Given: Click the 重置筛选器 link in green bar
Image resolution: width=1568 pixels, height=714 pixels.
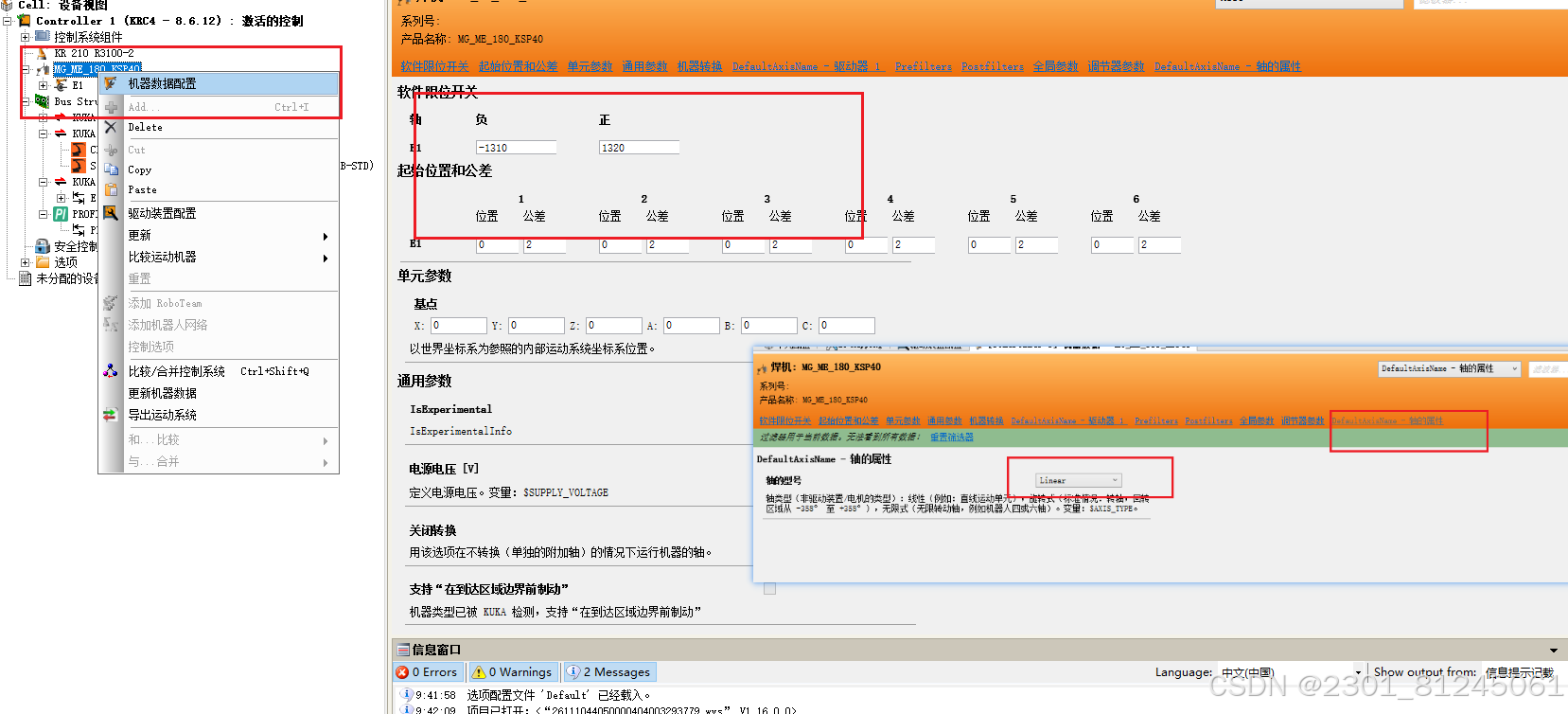Looking at the screenshot, I should pos(951,437).
